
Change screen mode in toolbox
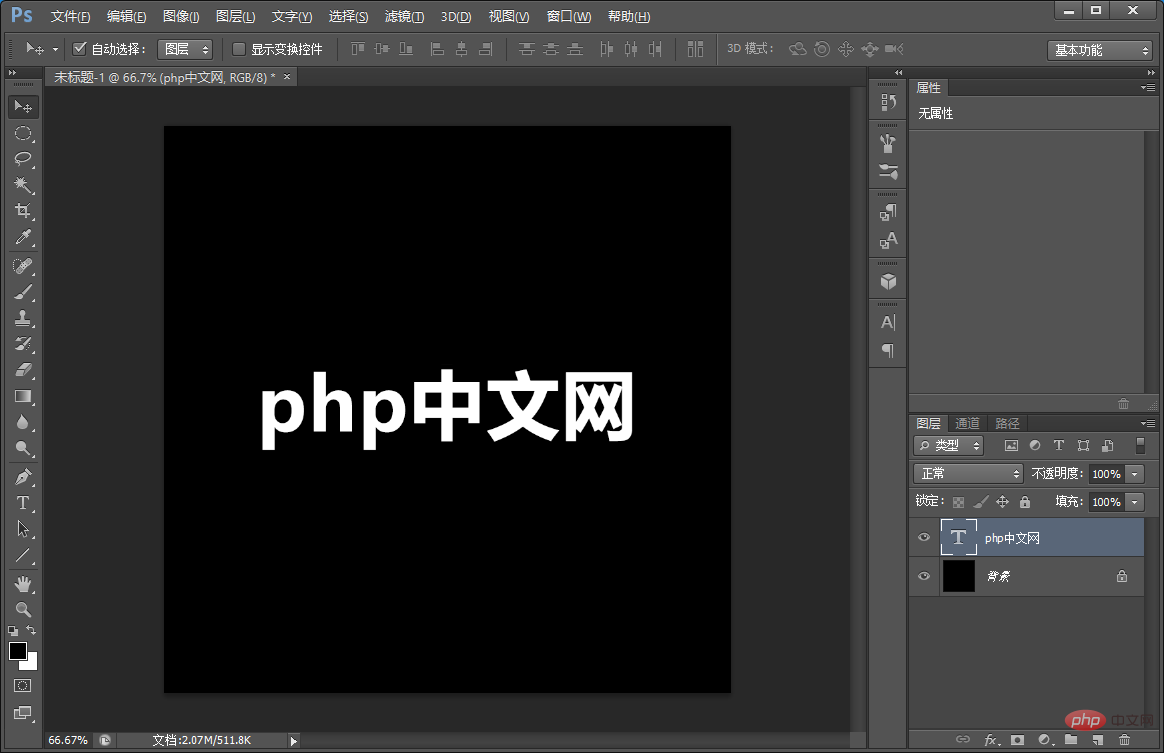point(23,713)
